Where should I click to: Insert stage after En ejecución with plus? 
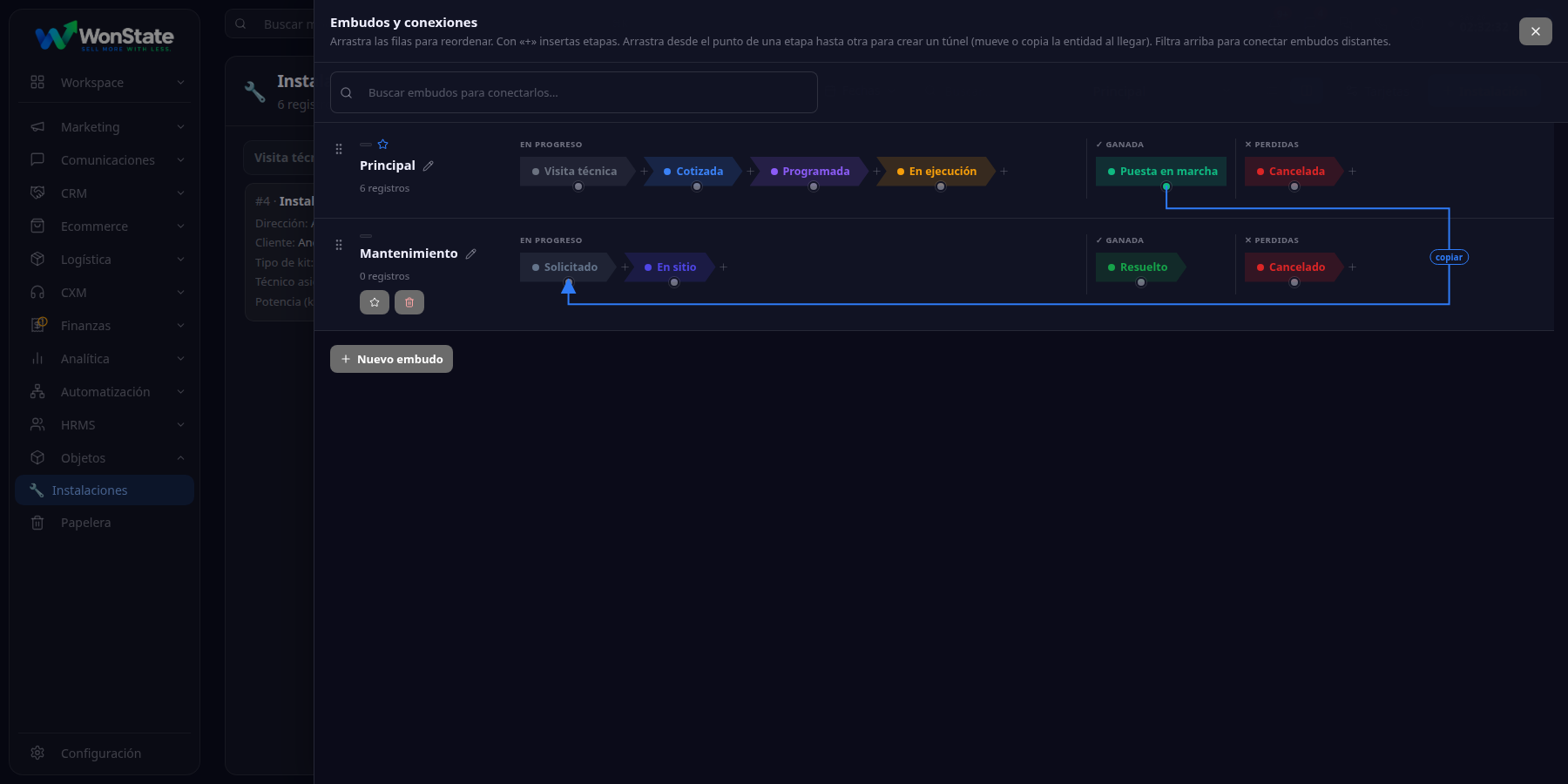[x=1004, y=172]
